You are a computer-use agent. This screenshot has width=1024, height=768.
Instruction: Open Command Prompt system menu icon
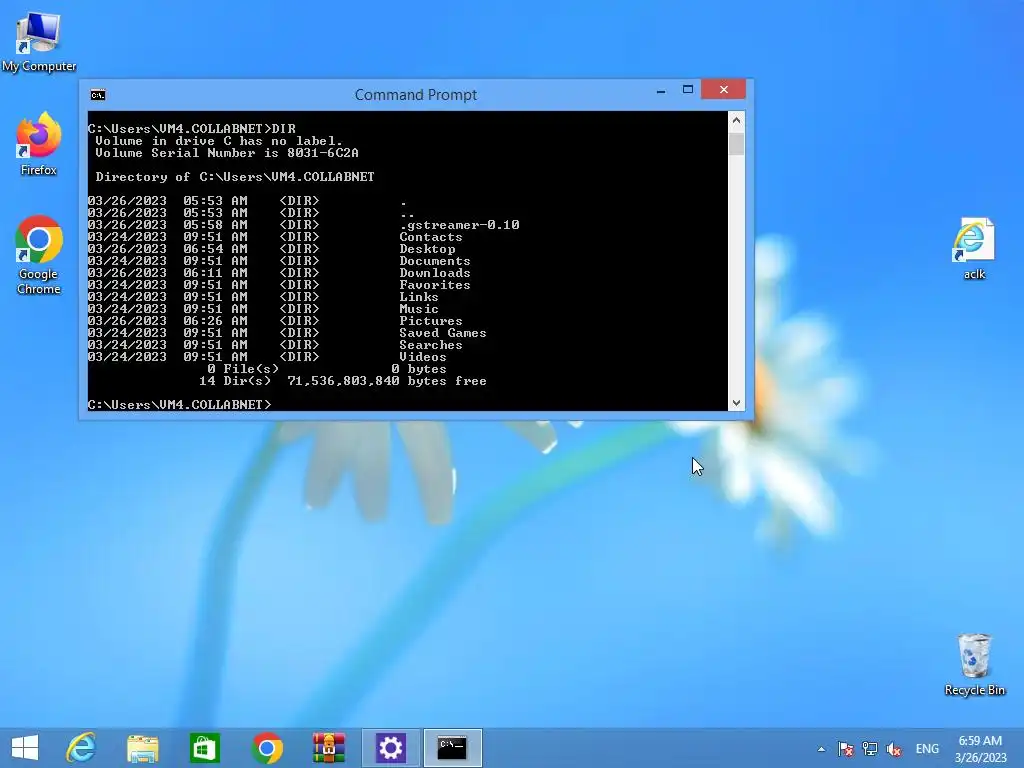point(98,95)
